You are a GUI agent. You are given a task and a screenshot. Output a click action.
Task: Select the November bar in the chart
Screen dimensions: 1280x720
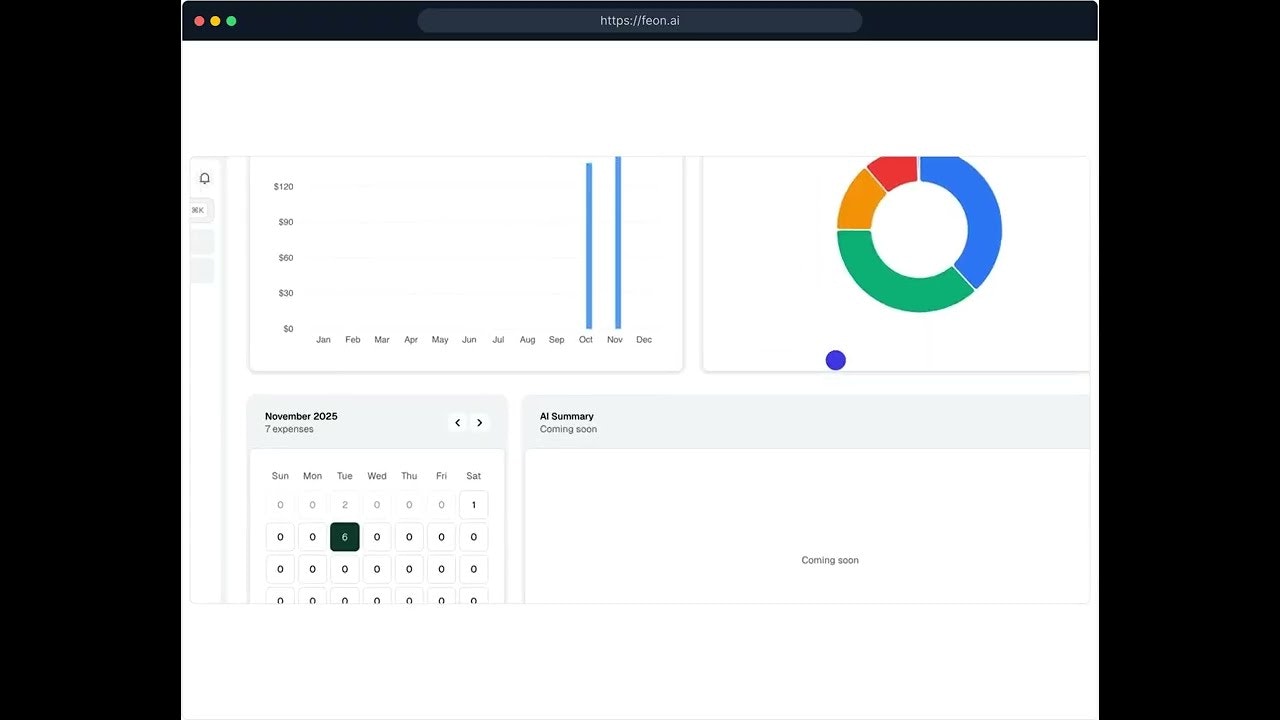618,243
